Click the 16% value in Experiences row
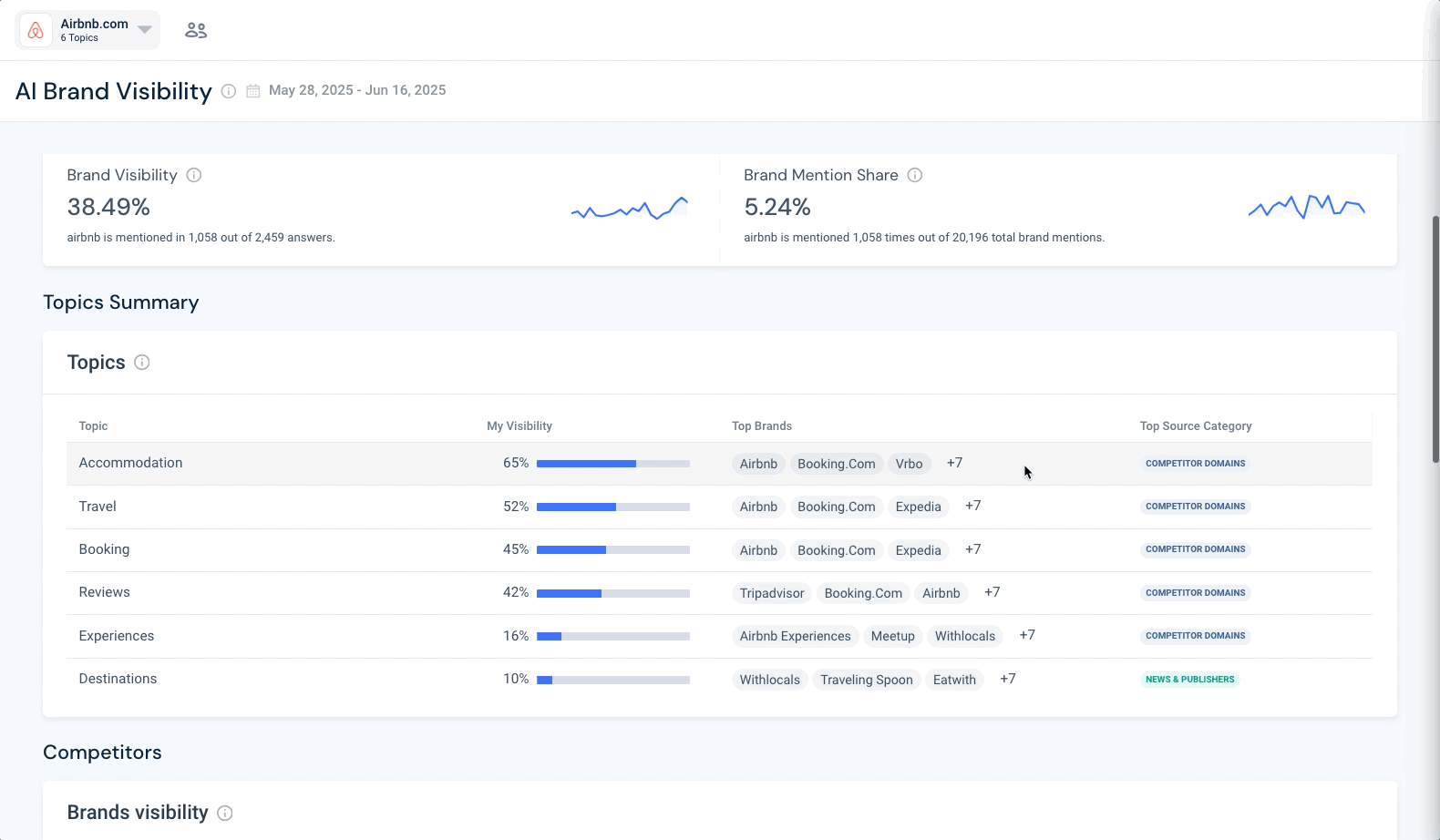 tap(516, 636)
